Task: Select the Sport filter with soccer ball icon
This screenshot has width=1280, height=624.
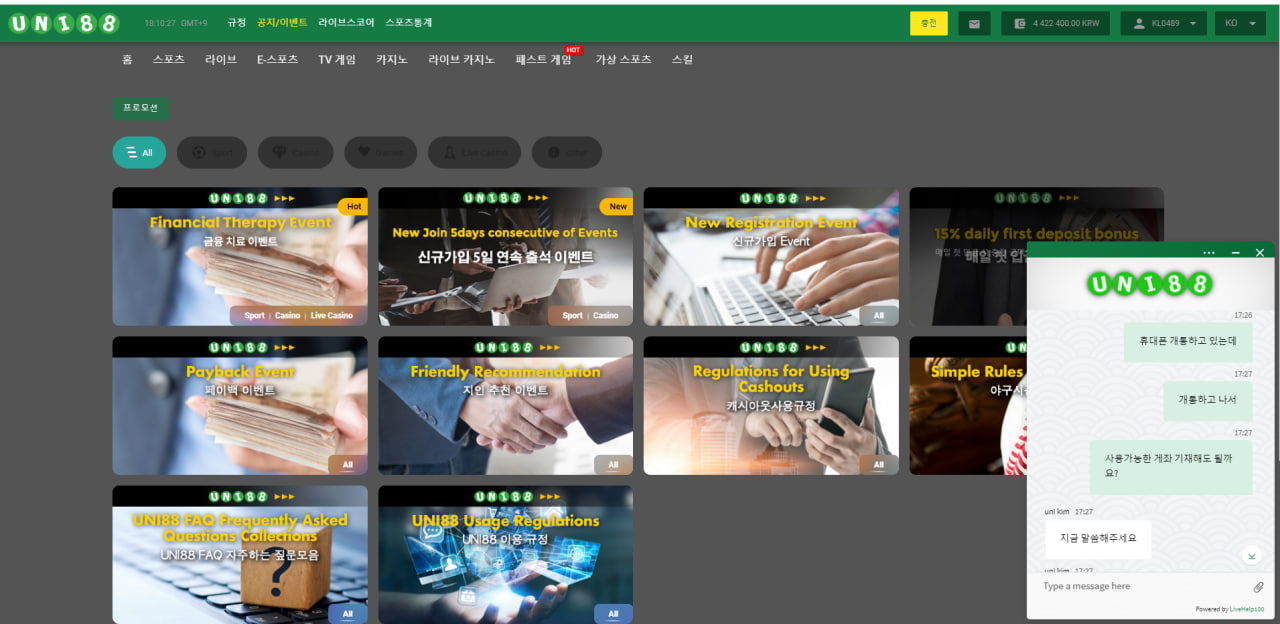Action: pyautogui.click(x=212, y=153)
